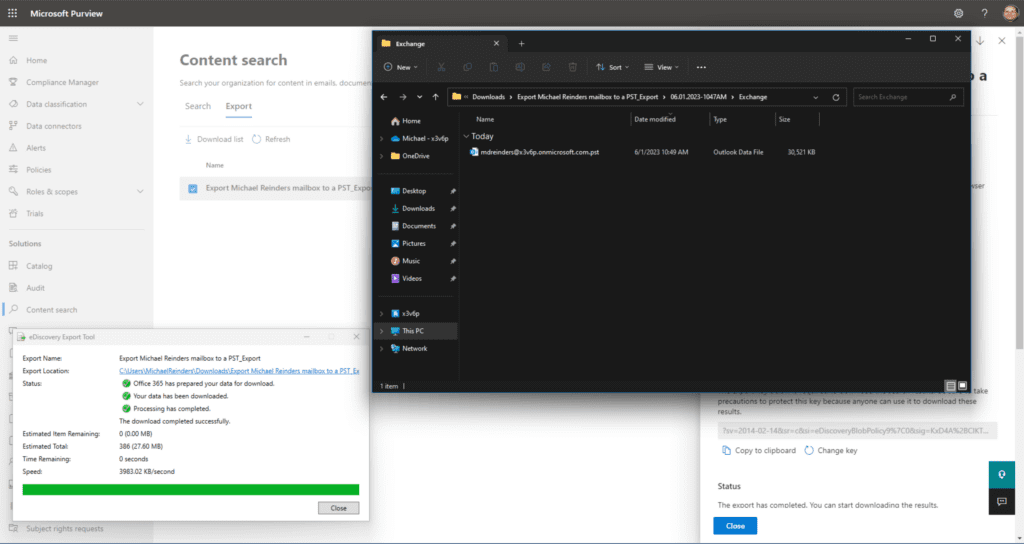Refresh the export list
Viewport: 1024px width, 544px height.
click(271, 139)
